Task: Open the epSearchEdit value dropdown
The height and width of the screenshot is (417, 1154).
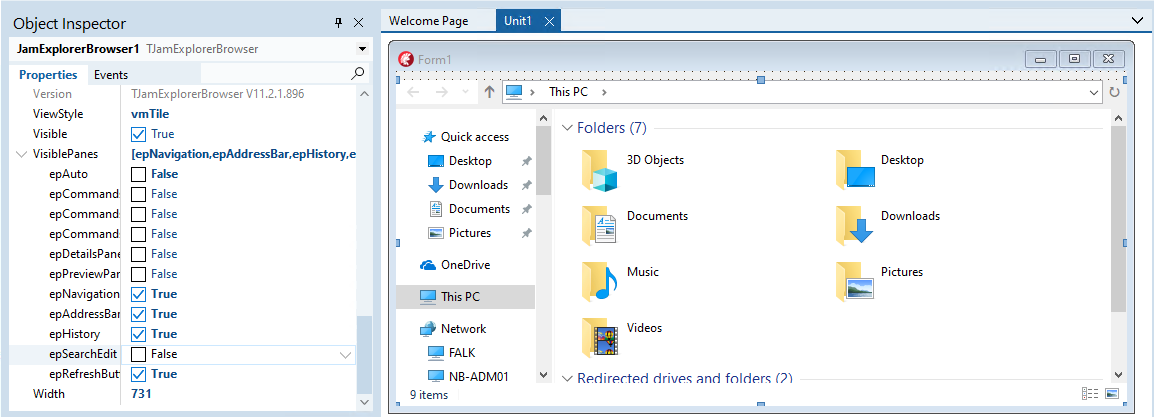Action: tap(345, 354)
